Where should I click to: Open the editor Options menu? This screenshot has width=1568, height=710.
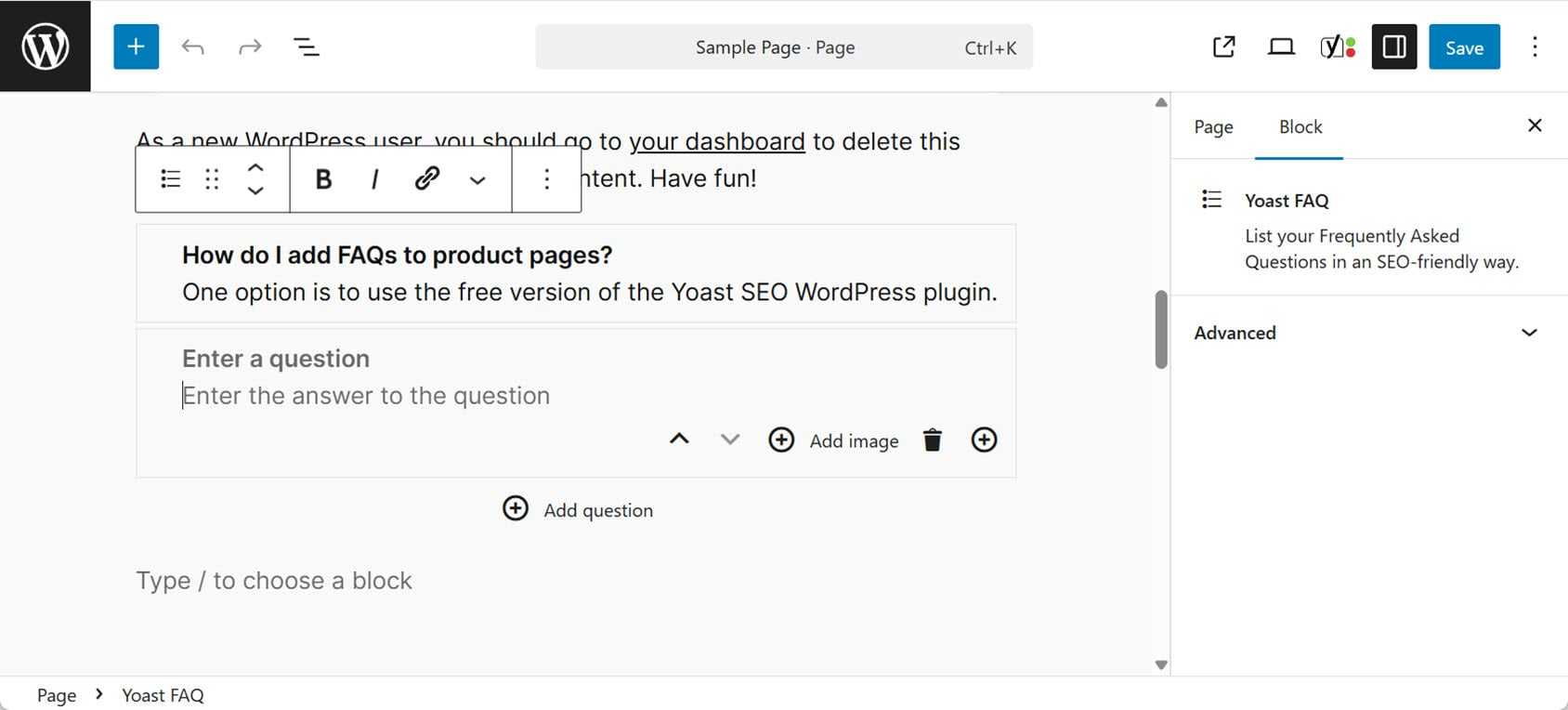pyautogui.click(x=1535, y=46)
